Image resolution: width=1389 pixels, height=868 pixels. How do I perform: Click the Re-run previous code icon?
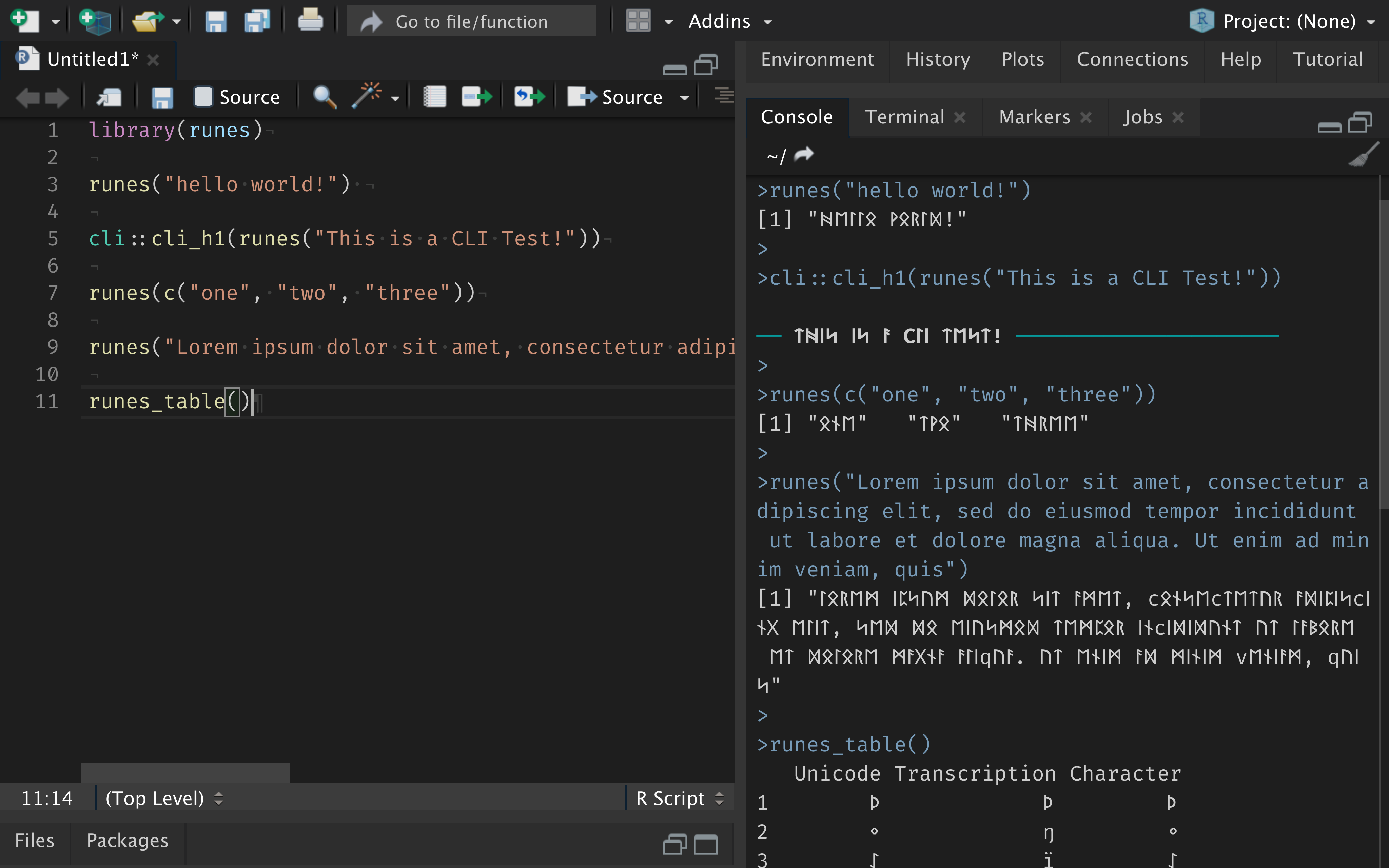tap(529, 97)
